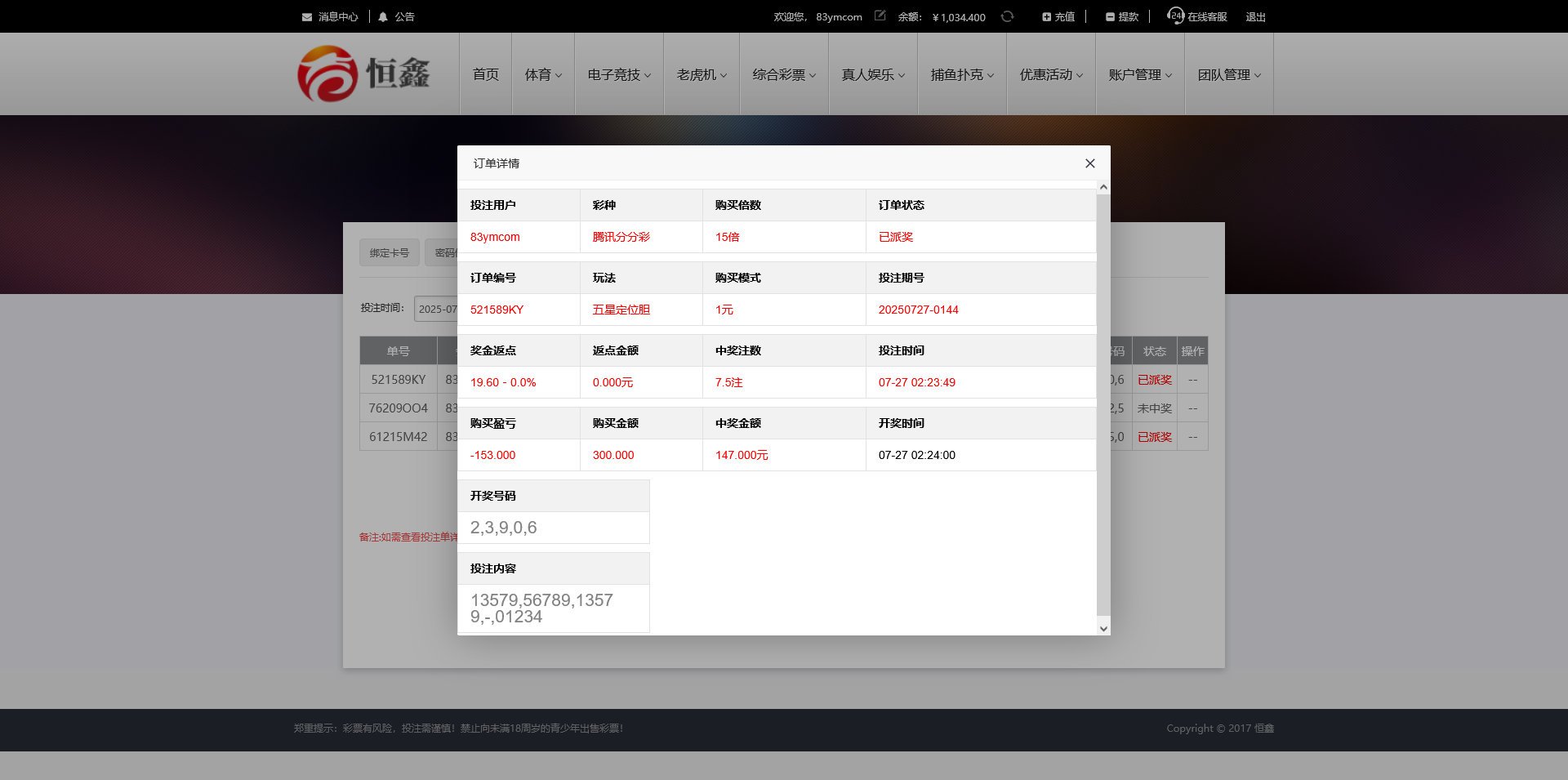Expand the 捕鱼扑克 menu
This screenshot has width=1568, height=780.
962,74
